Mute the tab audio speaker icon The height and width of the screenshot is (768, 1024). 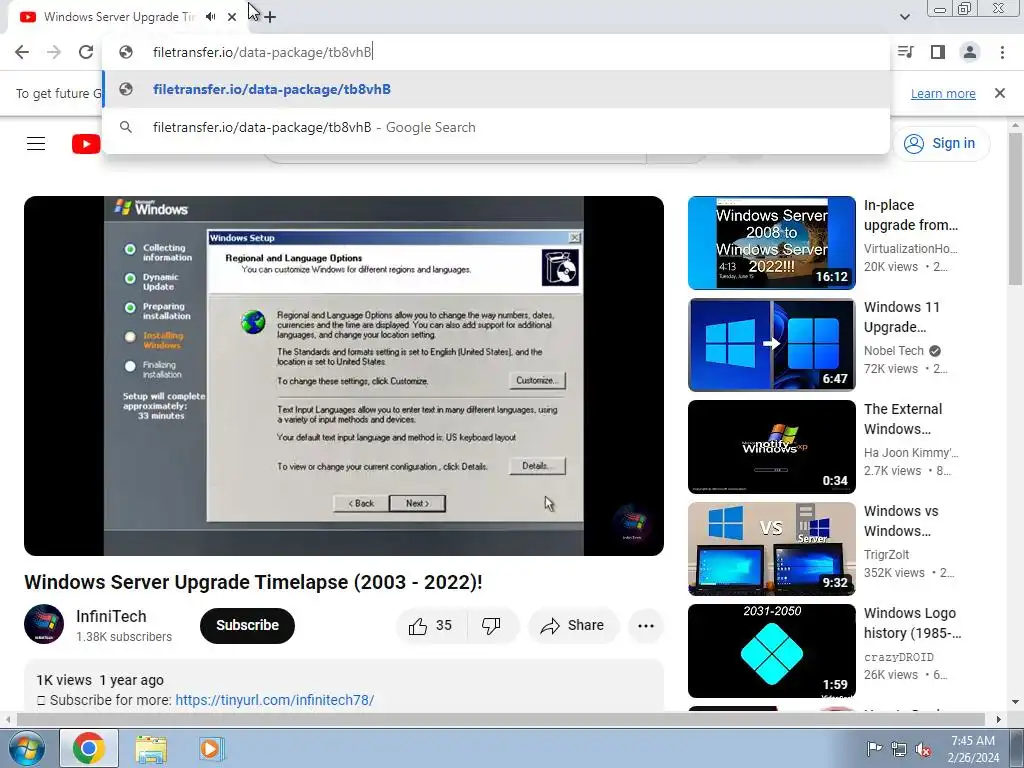[x=210, y=17]
